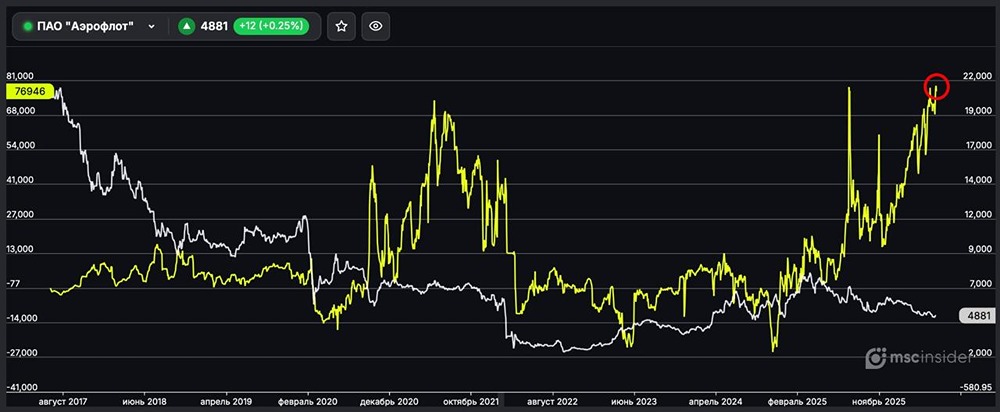Click the ноябрь 2025 date label

pos(879,402)
